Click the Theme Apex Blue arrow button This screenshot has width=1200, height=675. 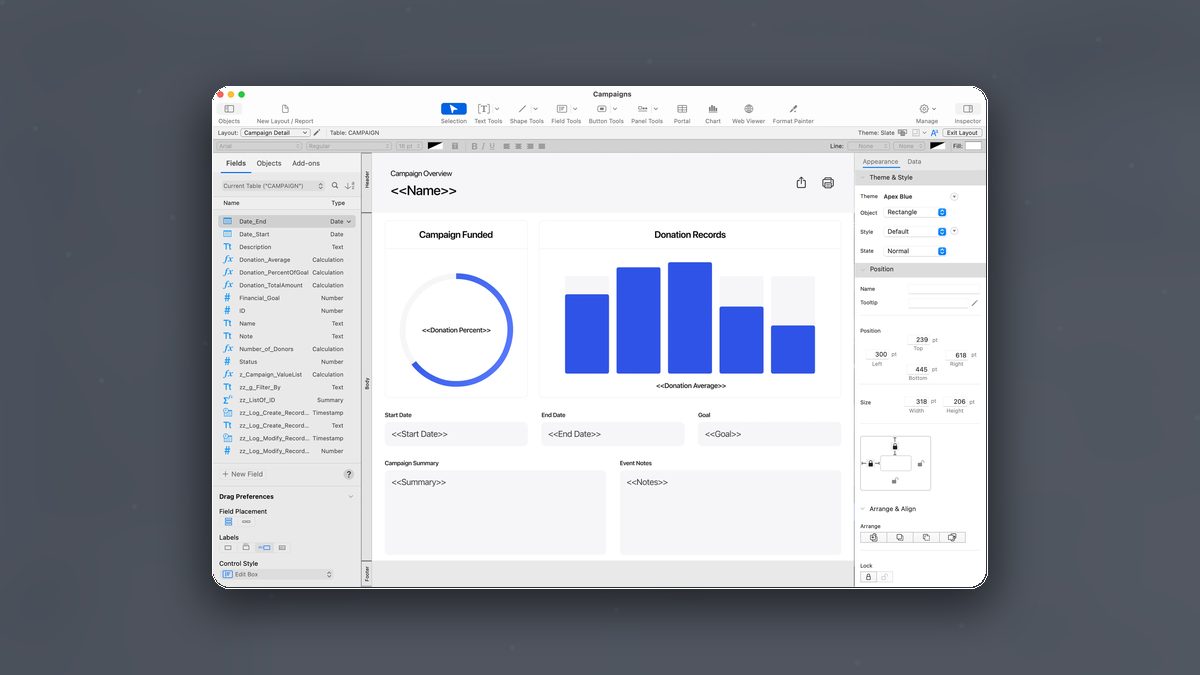(954, 196)
